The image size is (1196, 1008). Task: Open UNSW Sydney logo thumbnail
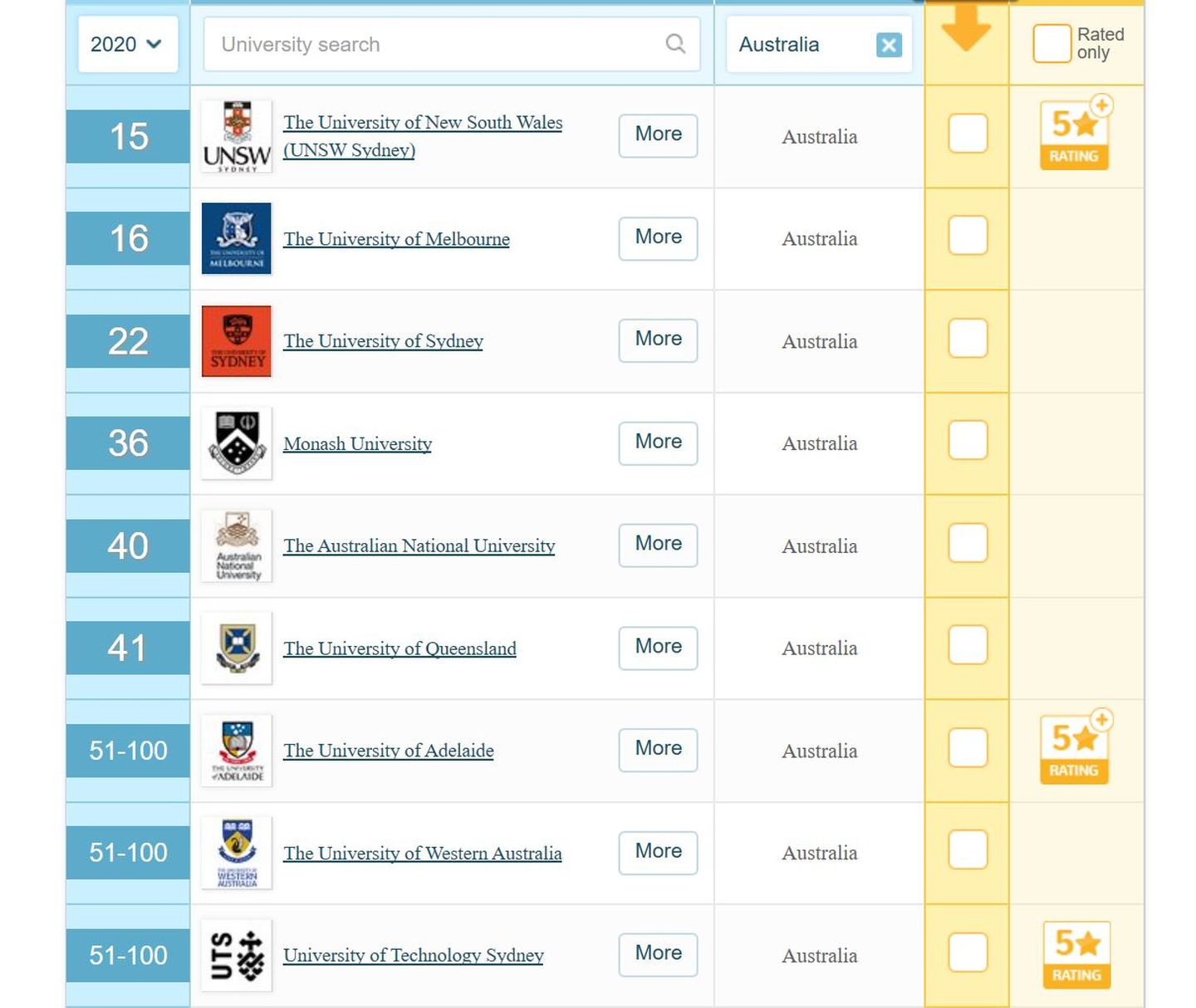pos(237,136)
